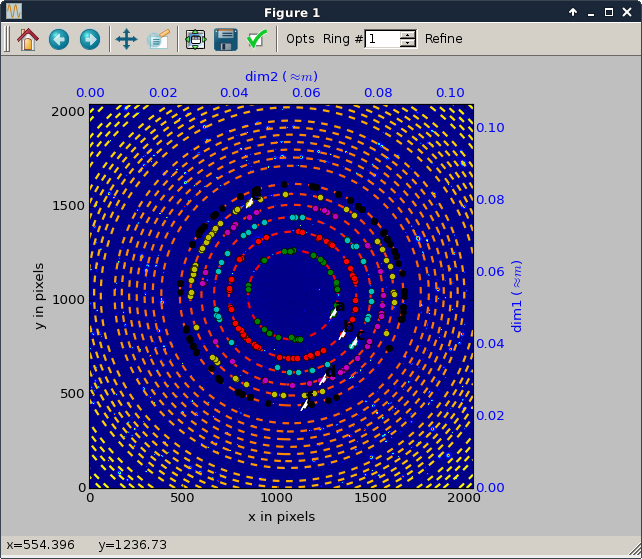Go forward to next view
Screen dimensions: 642x559
(x=90, y=39)
